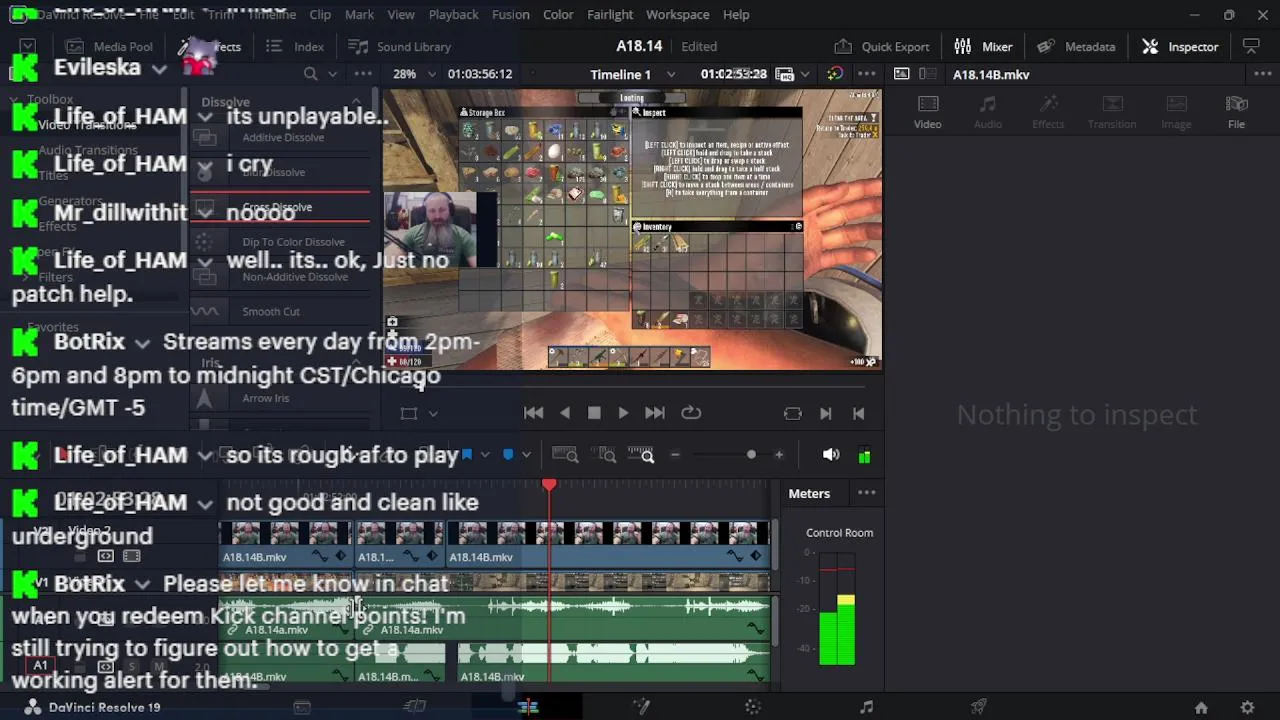
Task: Select the File tab in Inspector
Action: pyautogui.click(x=1236, y=112)
